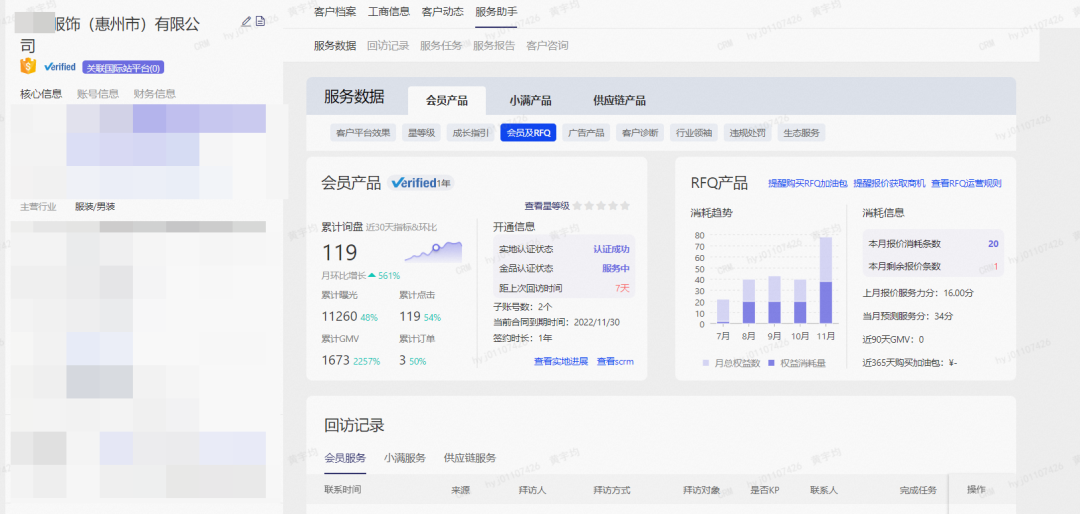Screen dimensions: 1080x514
Task: Click the 广告产品 filter pill
Action: point(586,133)
